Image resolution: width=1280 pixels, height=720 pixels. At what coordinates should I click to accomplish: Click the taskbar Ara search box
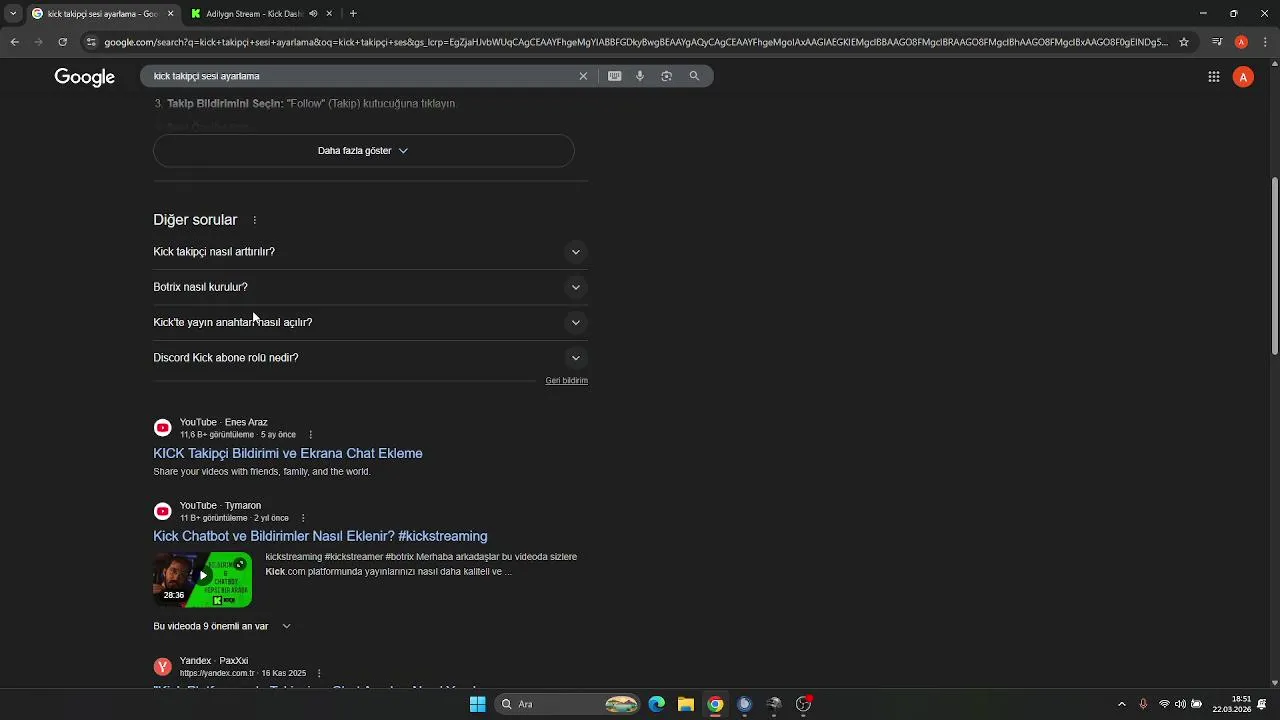point(567,704)
